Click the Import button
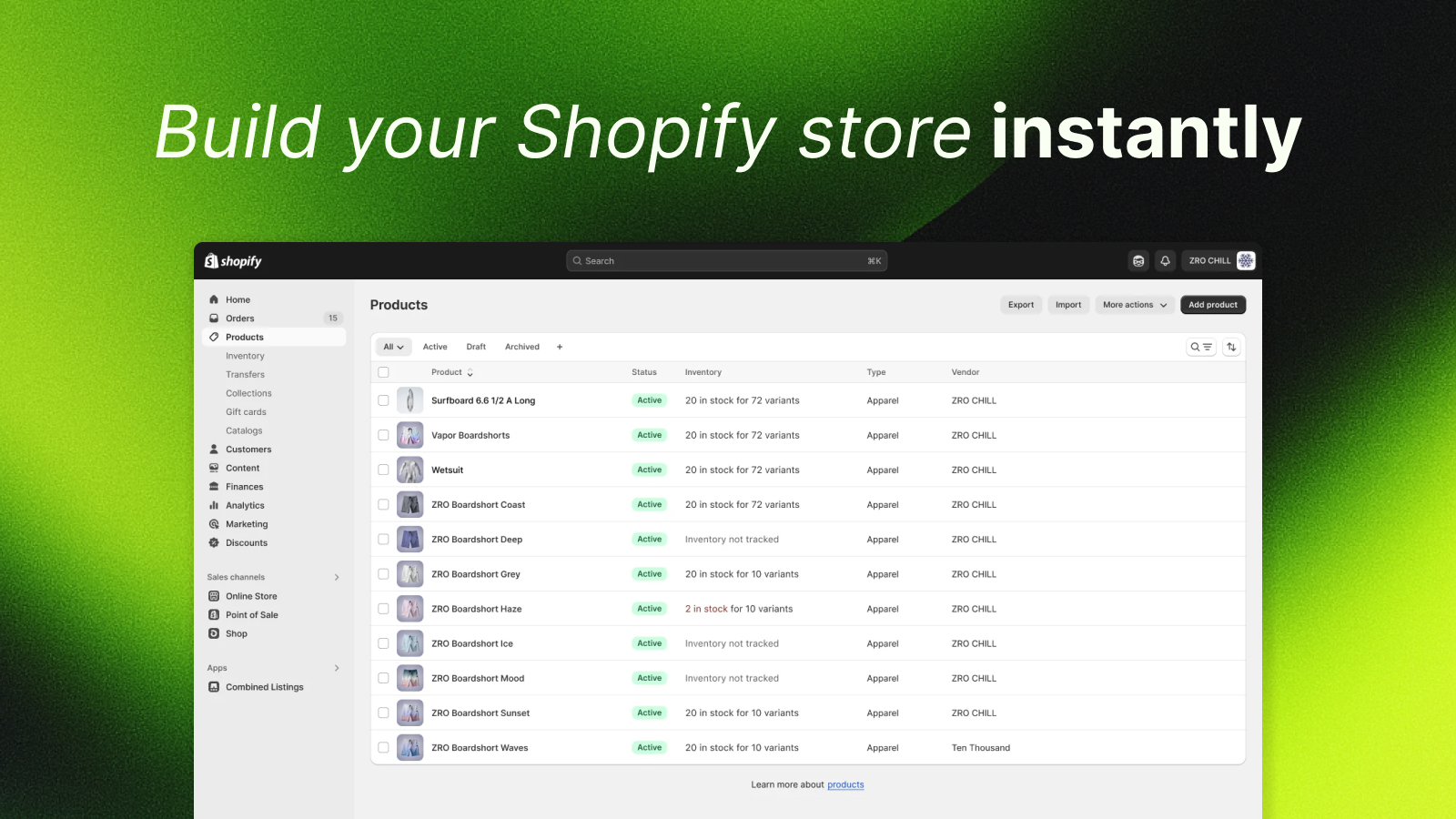This screenshot has height=819, width=1456. [x=1068, y=305]
